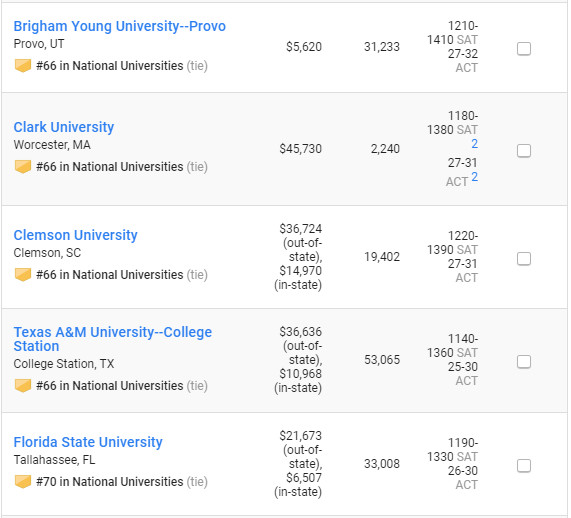
Task: Click the SAT footnote 2 for Clark University
Action: (474, 144)
